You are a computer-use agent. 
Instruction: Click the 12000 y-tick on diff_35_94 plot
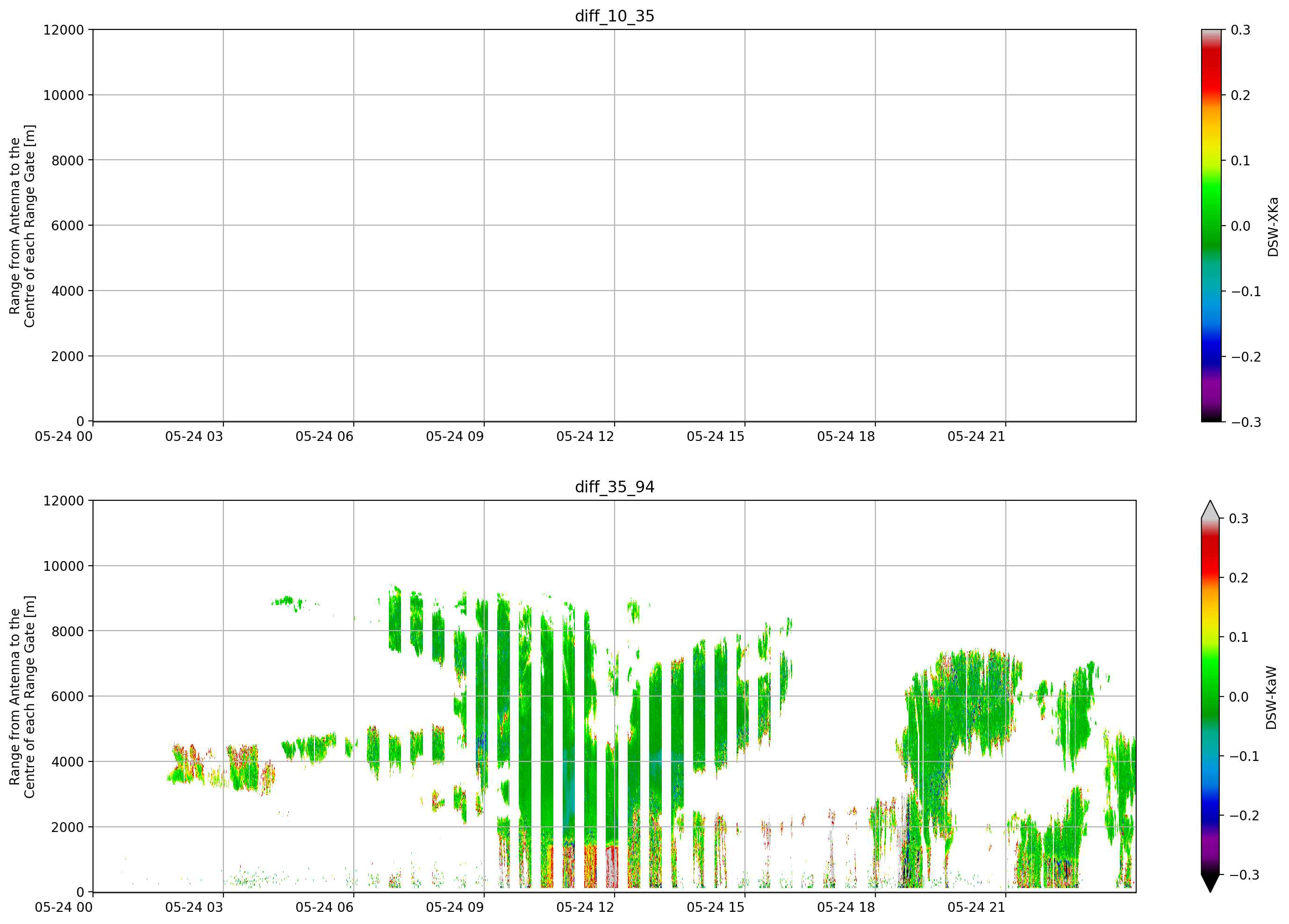point(64,501)
